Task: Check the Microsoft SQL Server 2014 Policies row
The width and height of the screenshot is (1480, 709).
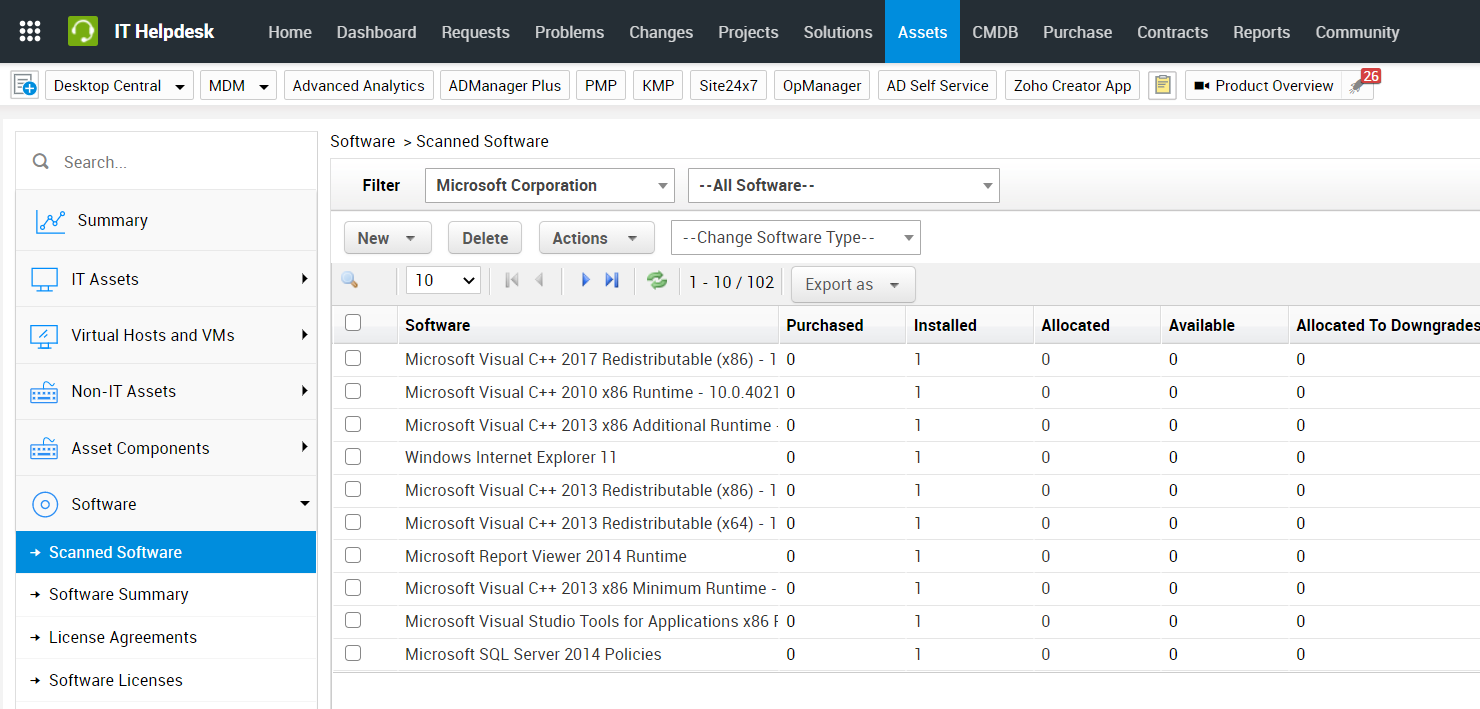Action: coord(353,654)
